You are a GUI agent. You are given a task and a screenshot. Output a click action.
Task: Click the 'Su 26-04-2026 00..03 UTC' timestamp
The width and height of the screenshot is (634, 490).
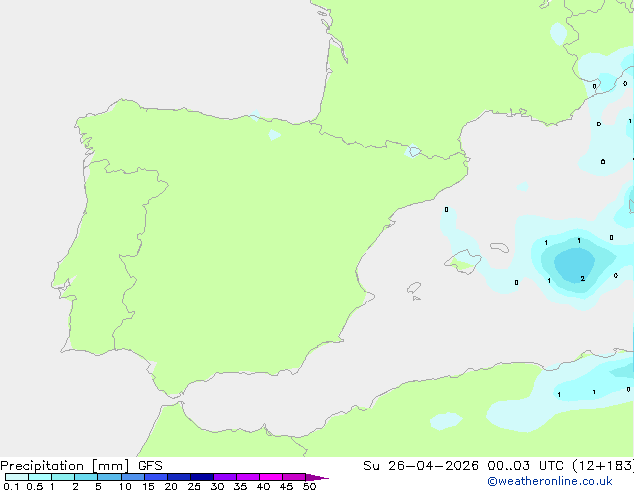pyautogui.click(x=463, y=466)
